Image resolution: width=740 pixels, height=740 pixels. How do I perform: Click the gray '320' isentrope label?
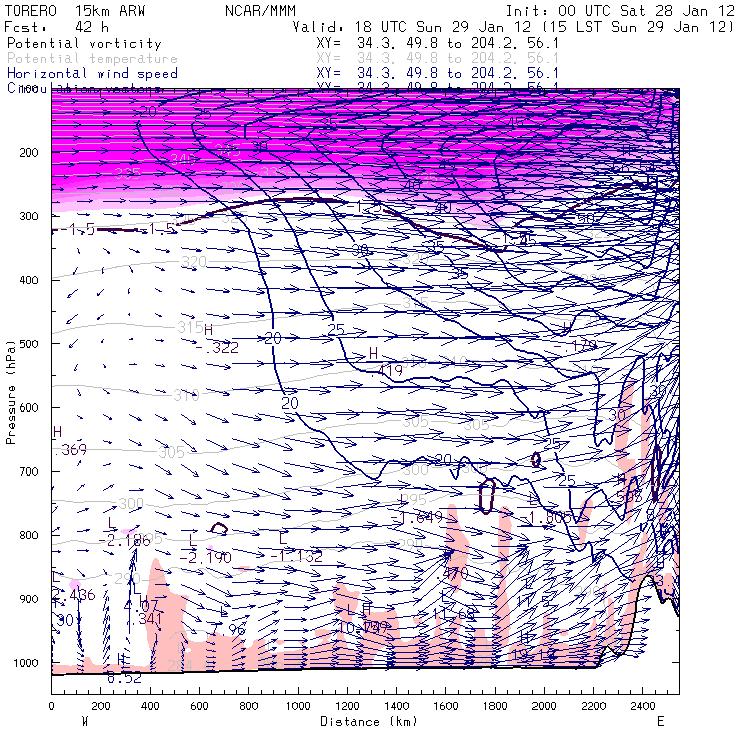click(x=194, y=261)
